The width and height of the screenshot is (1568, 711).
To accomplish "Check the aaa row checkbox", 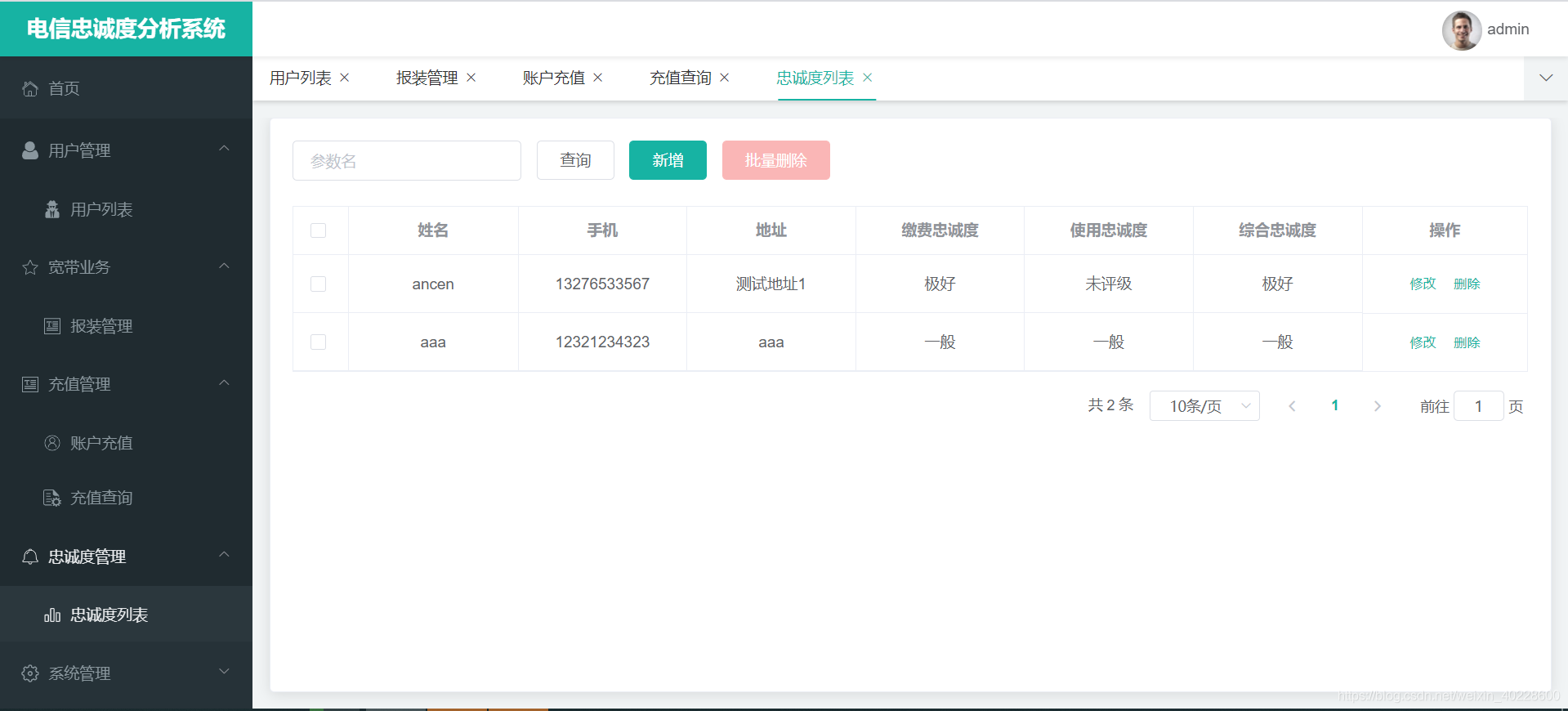I will click(x=319, y=342).
